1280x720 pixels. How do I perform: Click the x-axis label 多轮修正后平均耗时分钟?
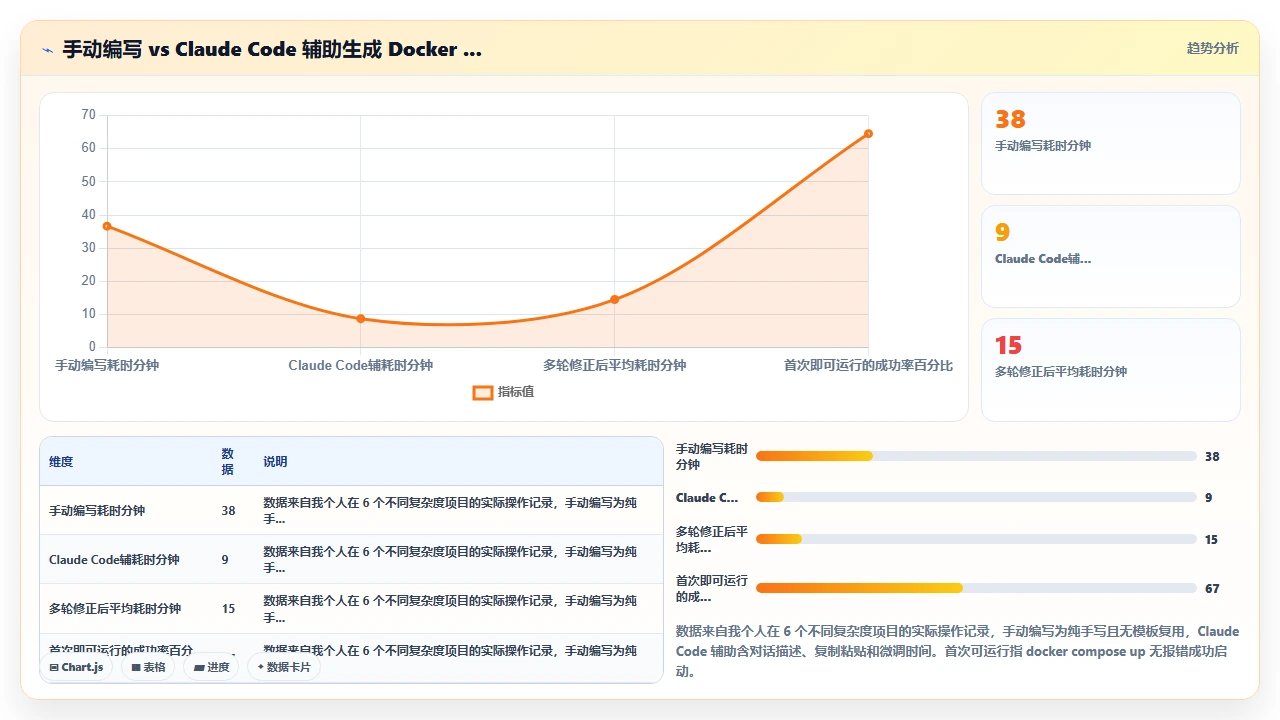pyautogui.click(x=614, y=365)
